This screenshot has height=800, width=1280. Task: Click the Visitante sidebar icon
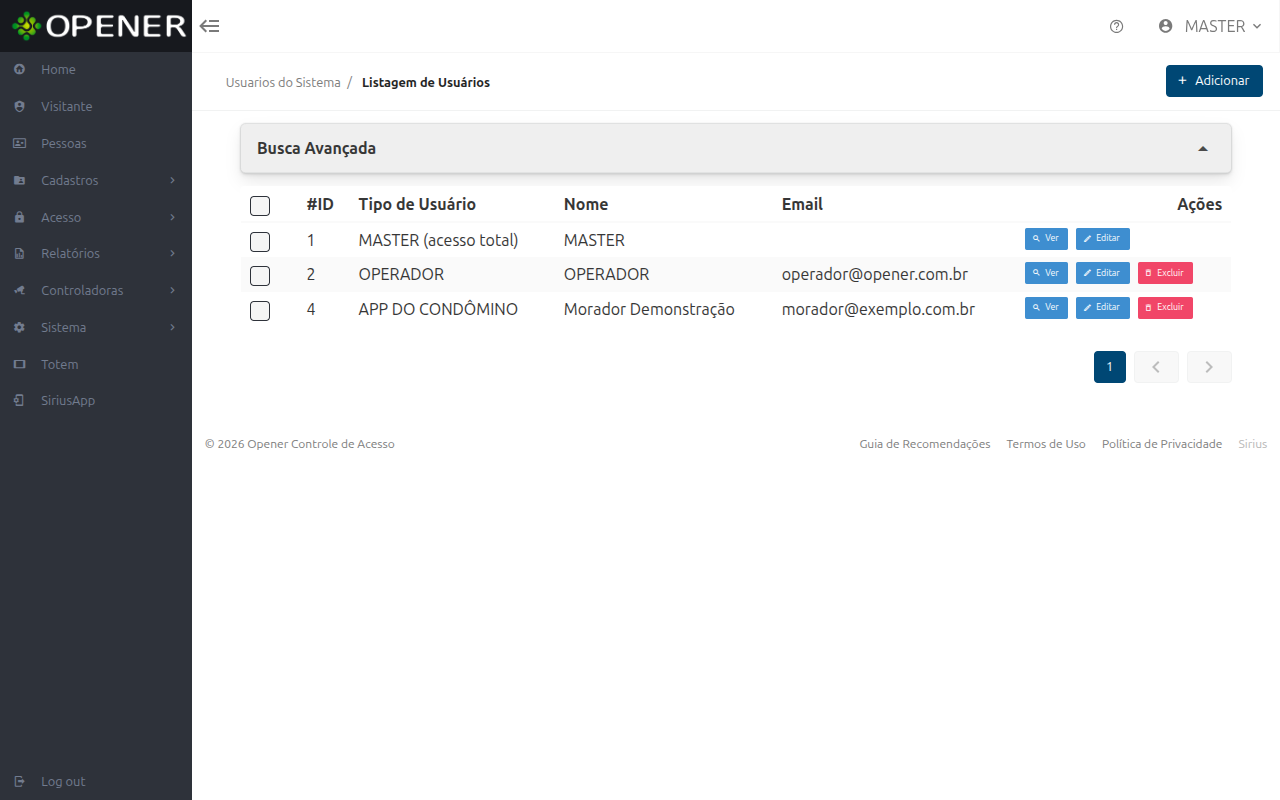(19, 106)
